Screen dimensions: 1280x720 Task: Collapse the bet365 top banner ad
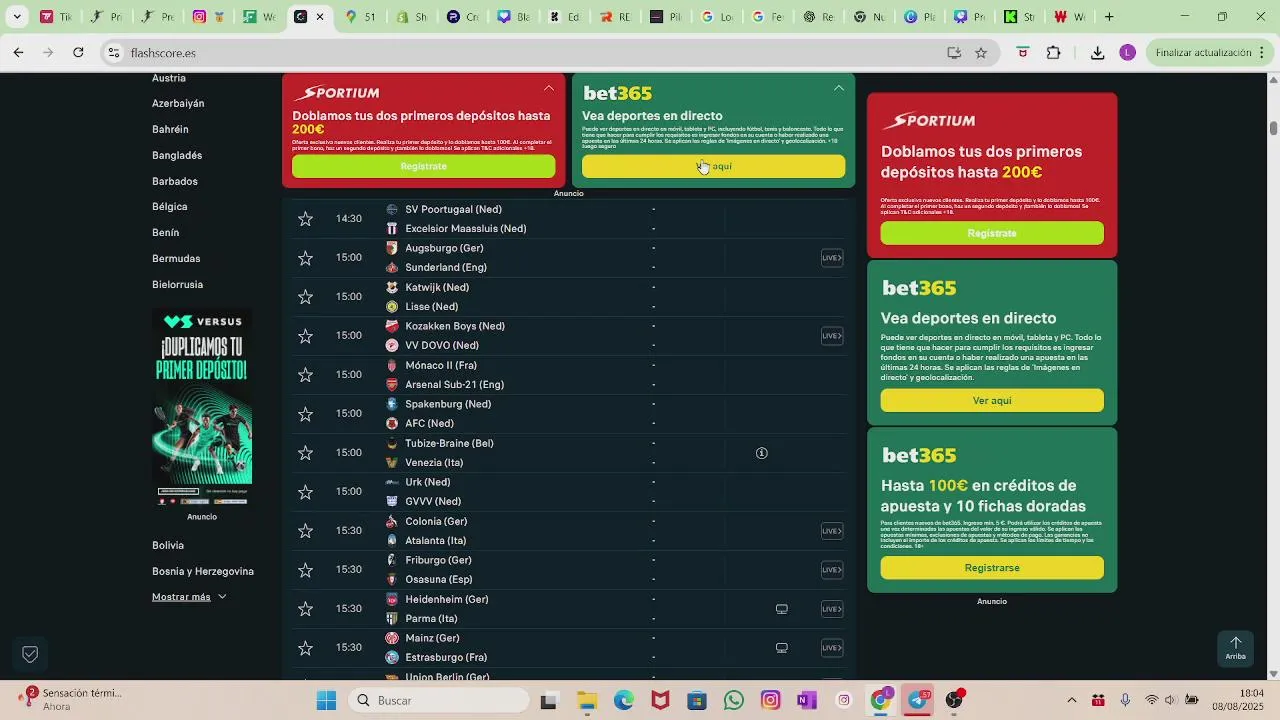point(839,88)
